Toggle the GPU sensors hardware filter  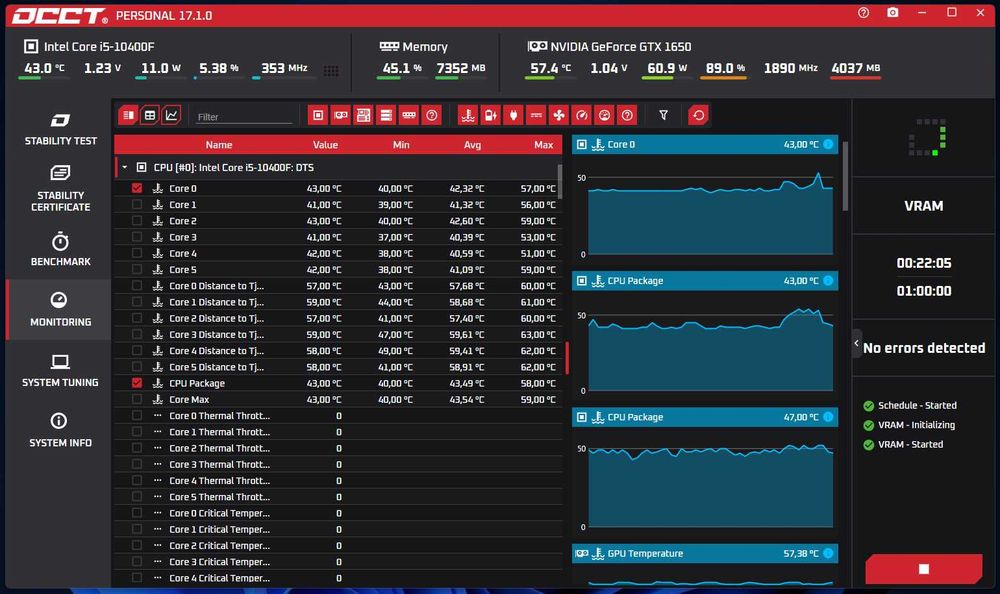(341, 115)
